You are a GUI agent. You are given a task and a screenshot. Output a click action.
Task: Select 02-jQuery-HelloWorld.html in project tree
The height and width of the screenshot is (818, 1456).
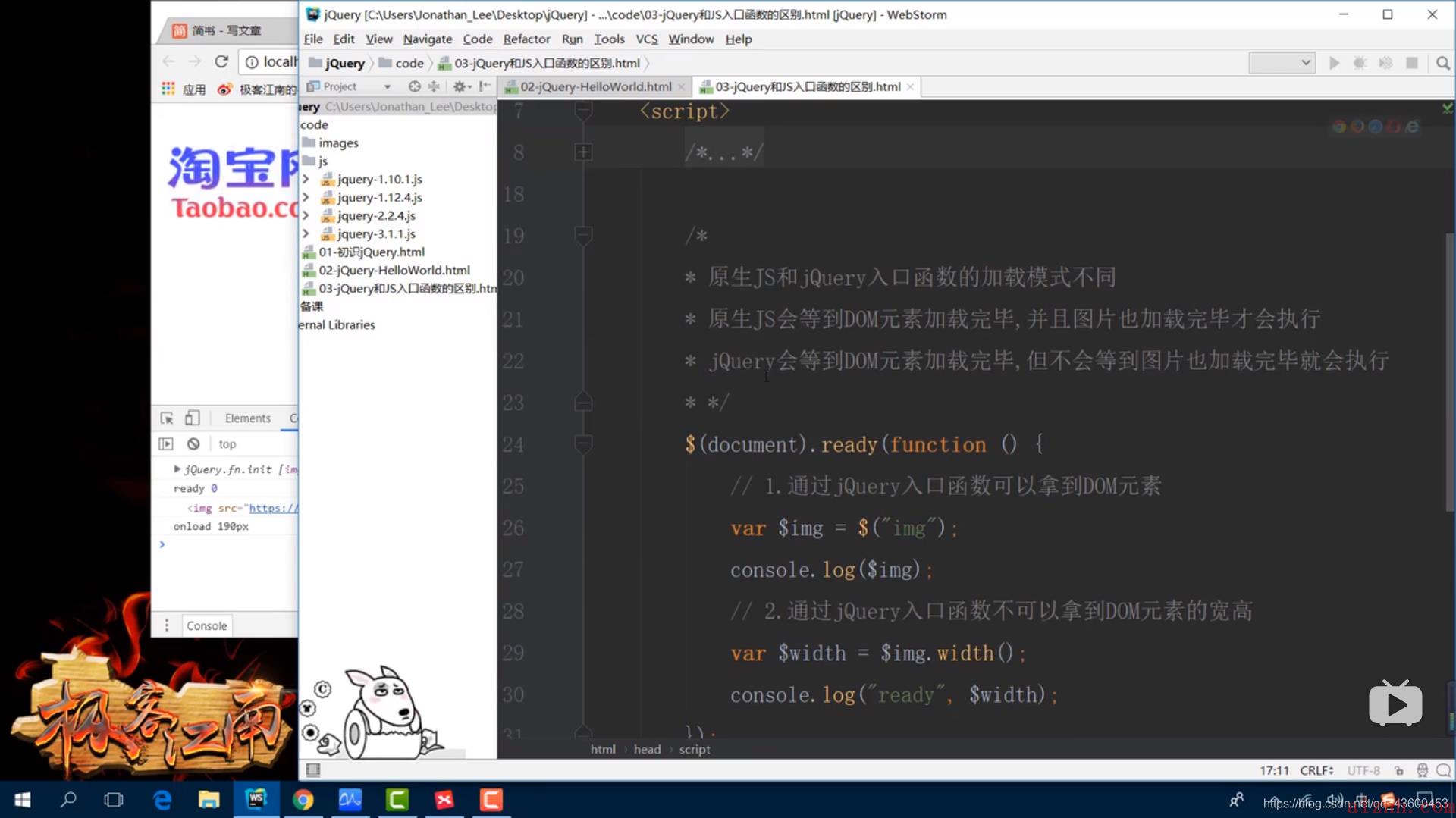point(387,270)
